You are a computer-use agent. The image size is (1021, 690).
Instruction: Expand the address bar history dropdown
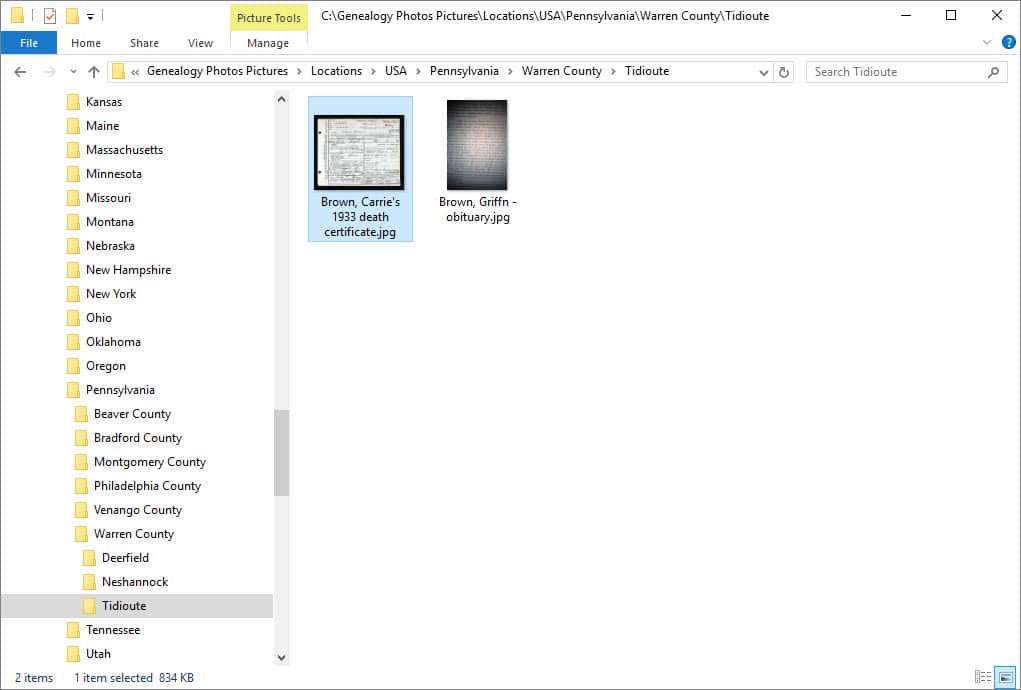click(x=764, y=72)
